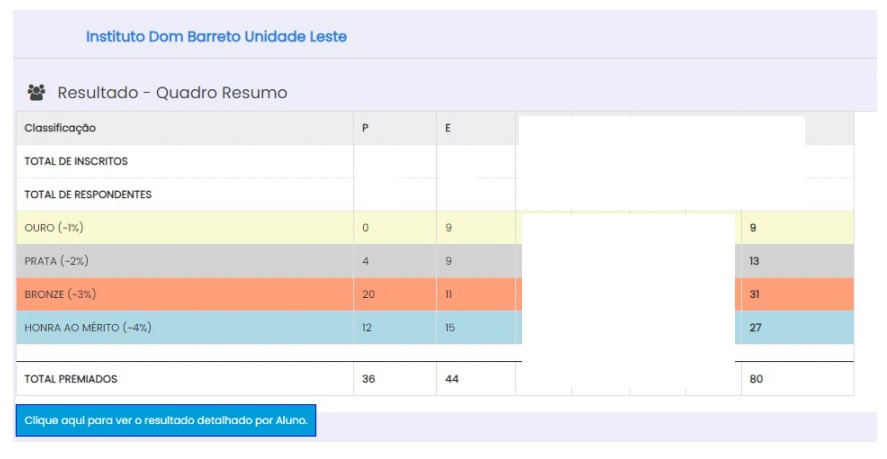Select the Classificação column header
887x459 pixels.
point(60,128)
